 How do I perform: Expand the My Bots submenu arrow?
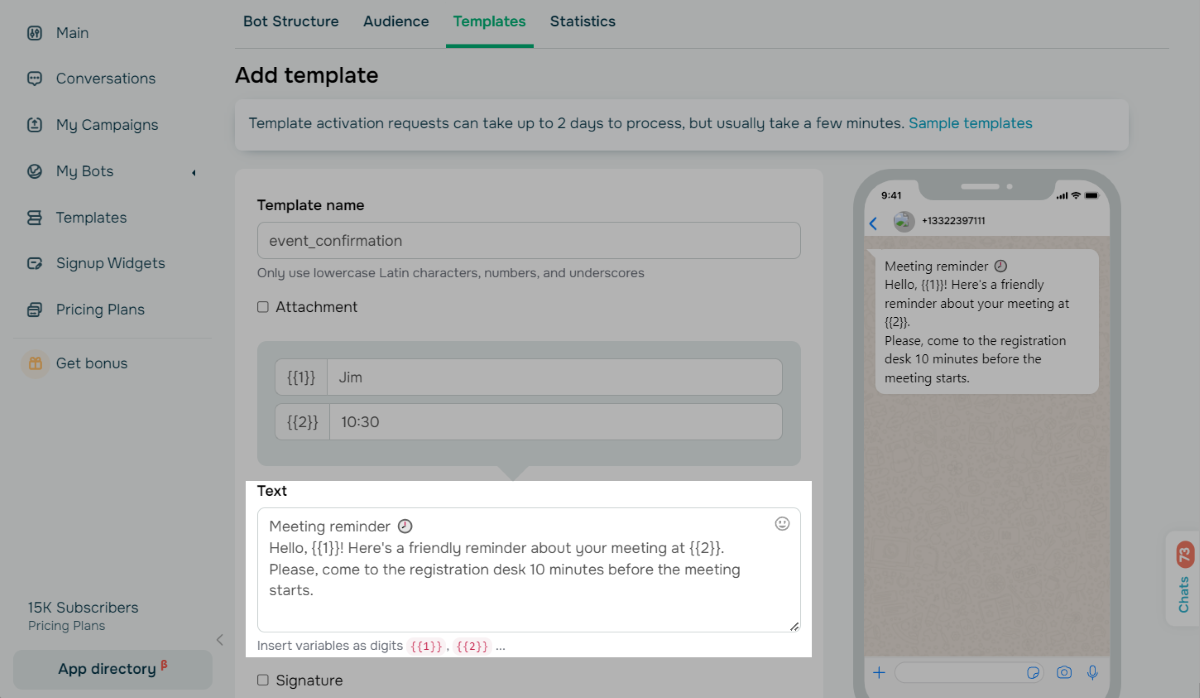pos(194,172)
